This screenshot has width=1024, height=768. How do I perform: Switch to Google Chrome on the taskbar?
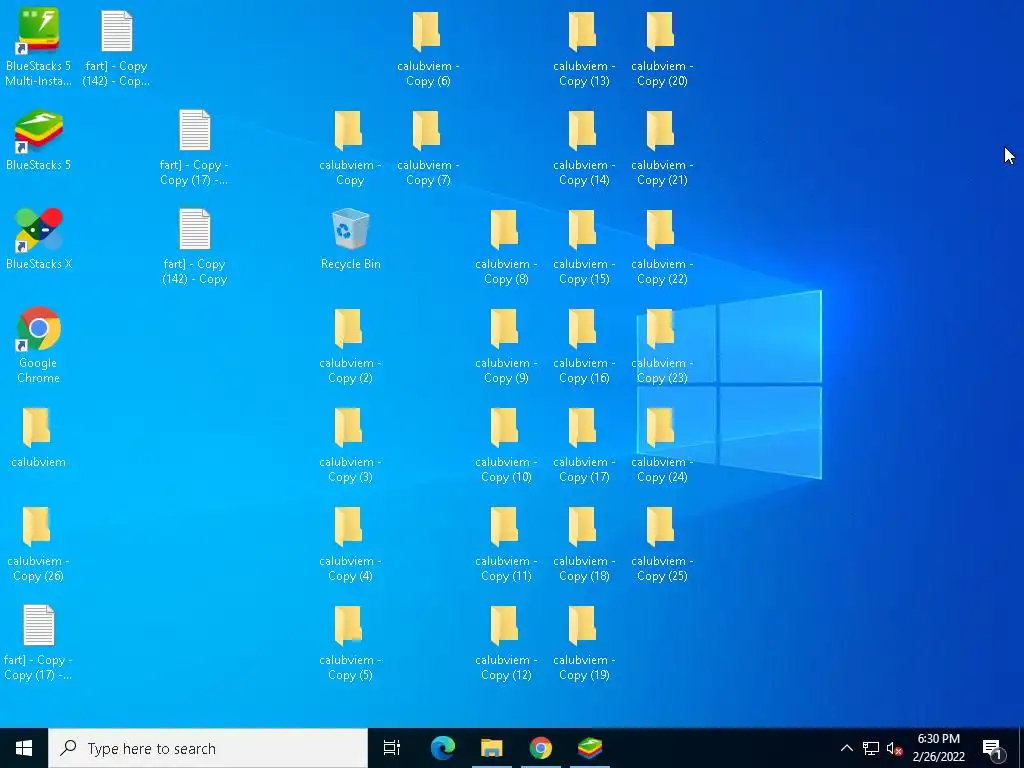(541, 748)
